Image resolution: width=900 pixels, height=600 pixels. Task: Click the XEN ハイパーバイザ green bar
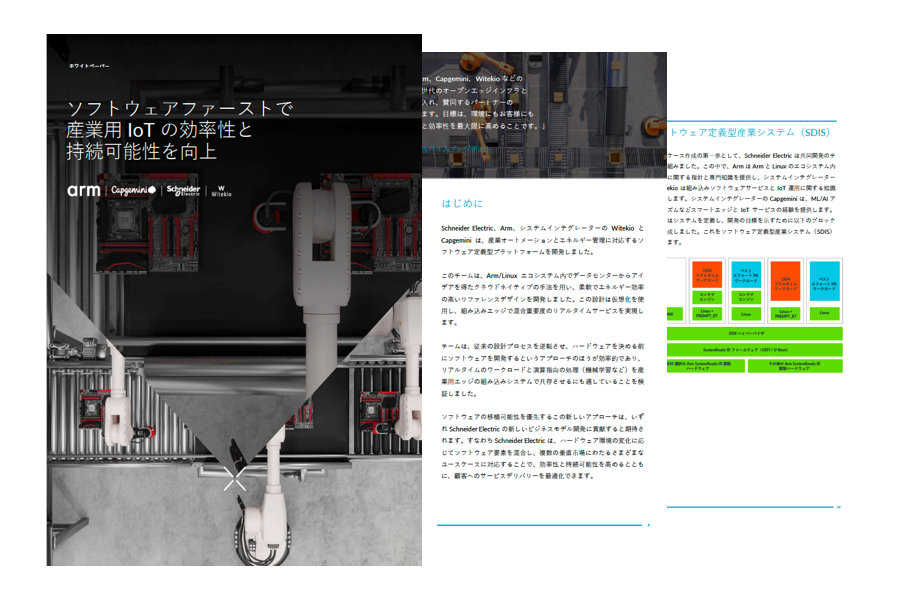[755, 334]
